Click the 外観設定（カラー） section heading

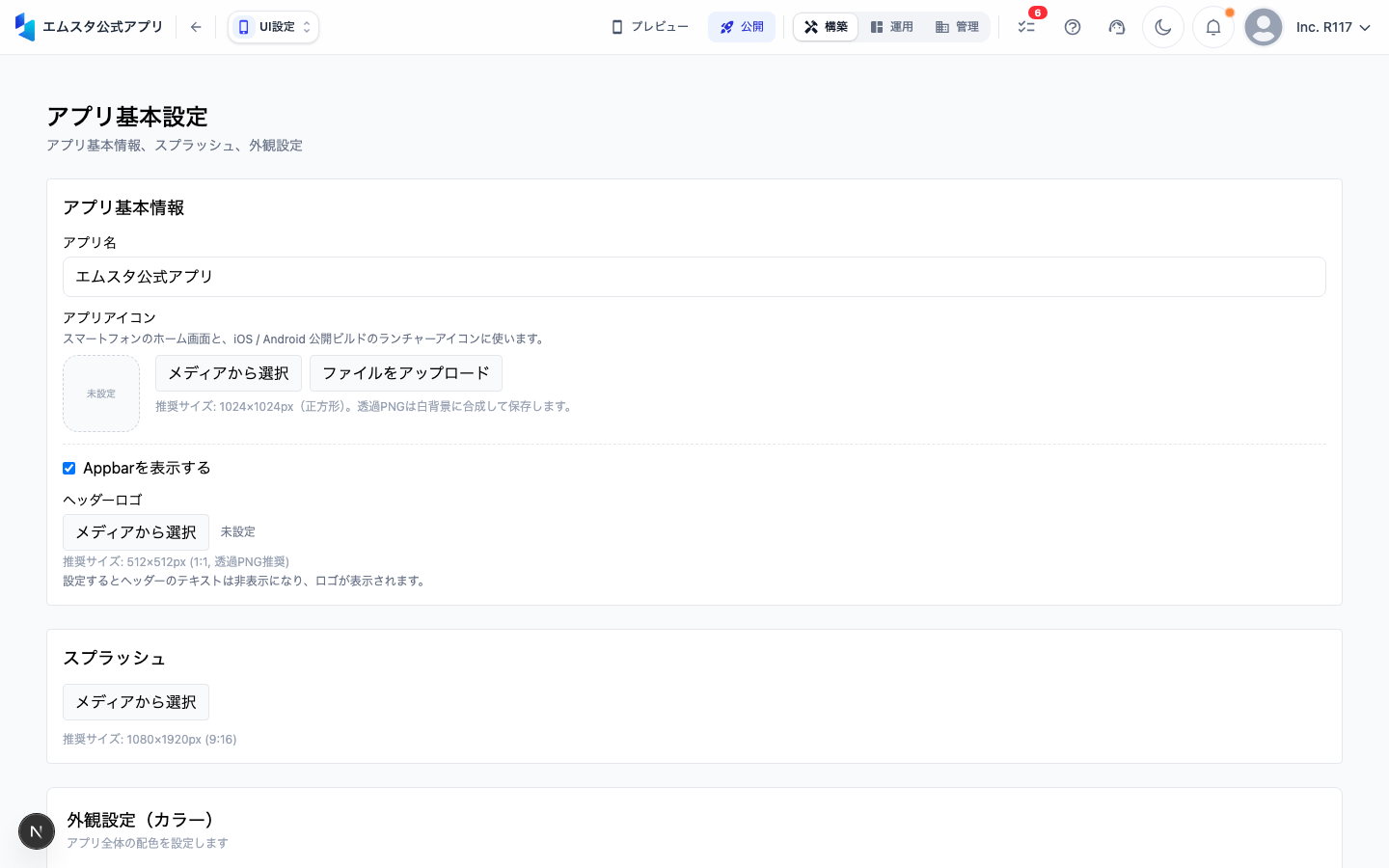point(141,820)
